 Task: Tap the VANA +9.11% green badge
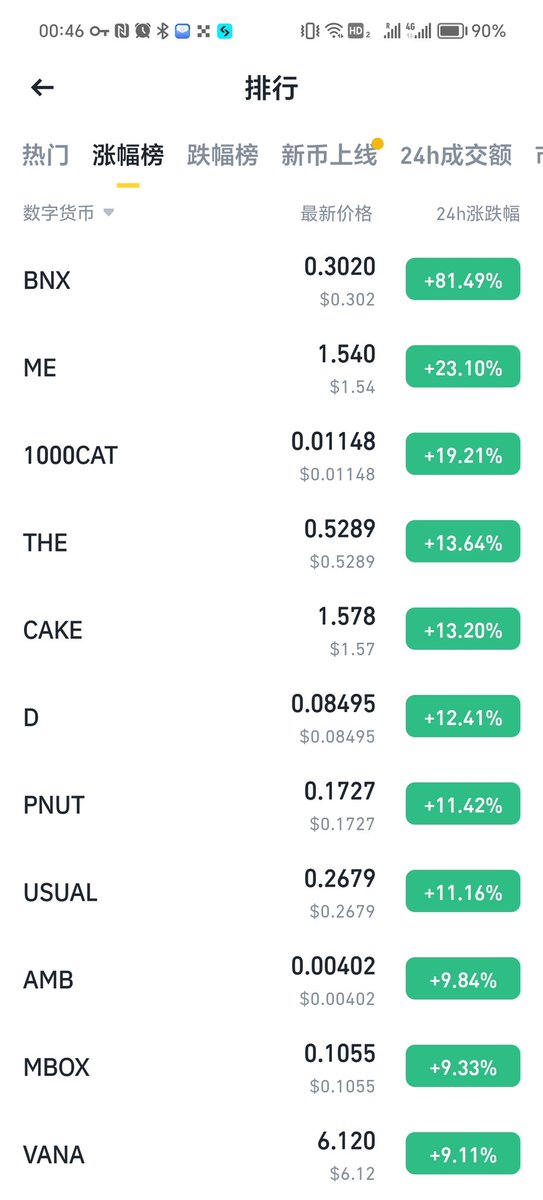[463, 1155]
